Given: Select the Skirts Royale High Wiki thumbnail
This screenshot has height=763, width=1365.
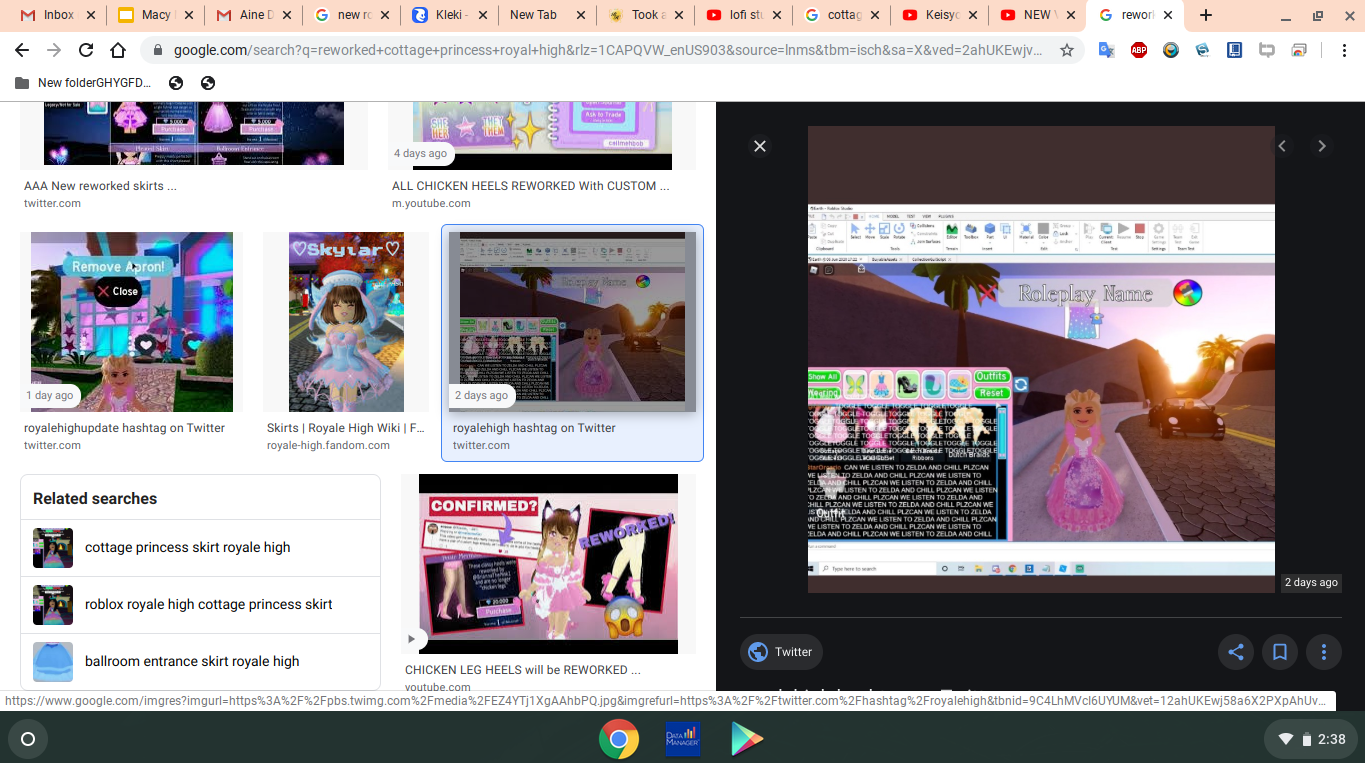Looking at the screenshot, I should point(346,322).
